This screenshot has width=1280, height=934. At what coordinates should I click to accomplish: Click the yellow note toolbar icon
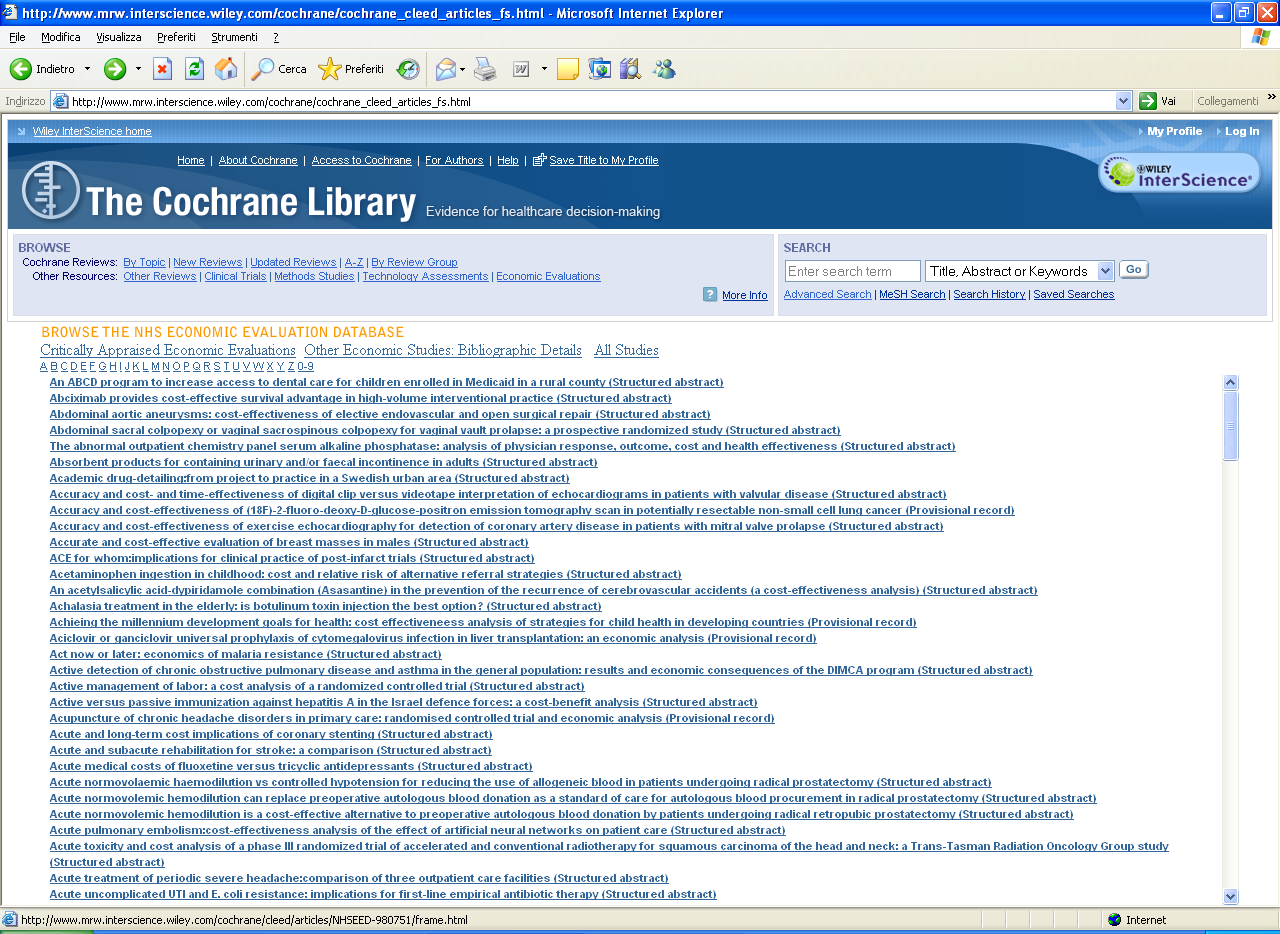click(568, 69)
